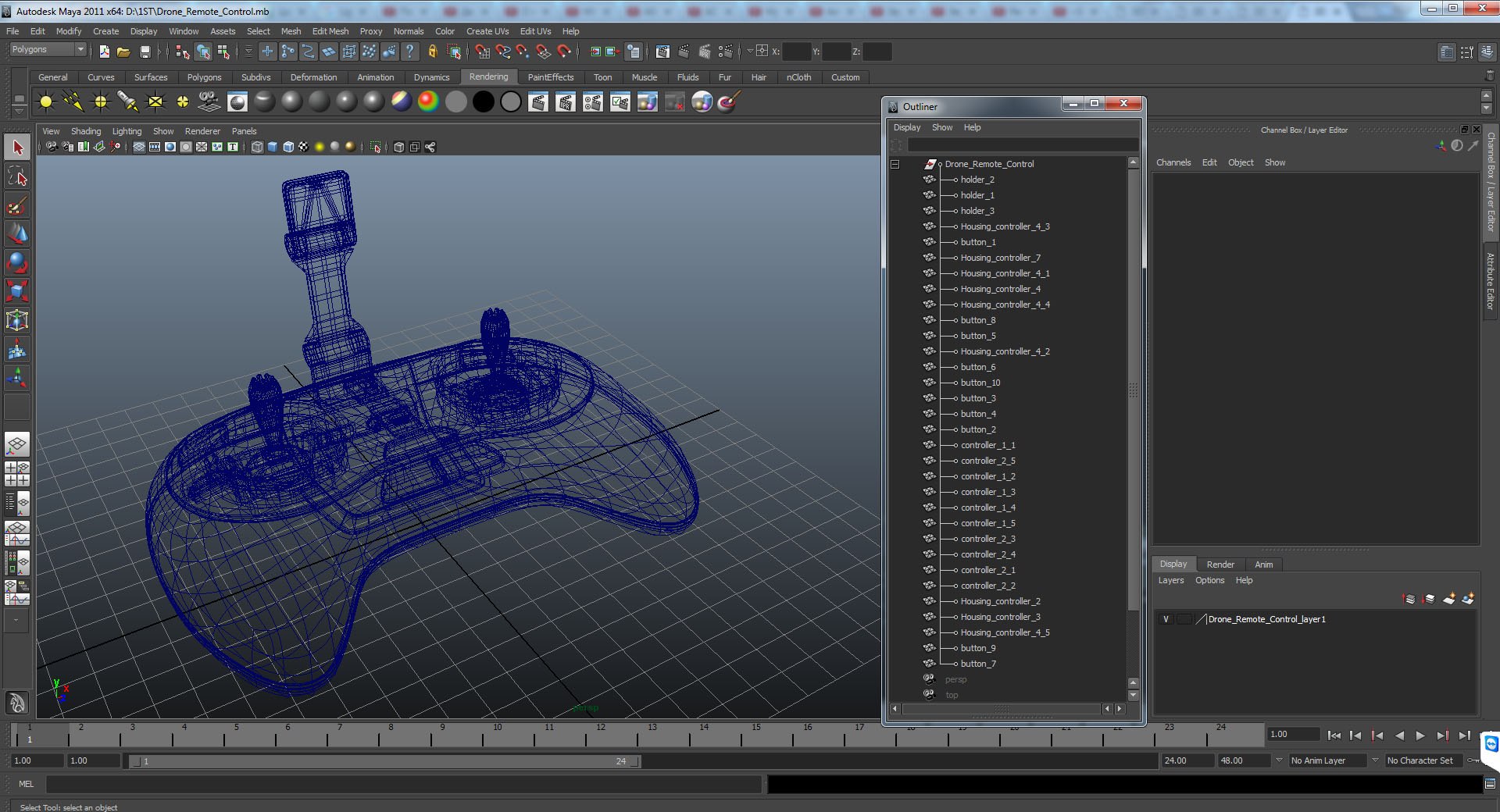Open the Render layer tab

coord(1220,564)
